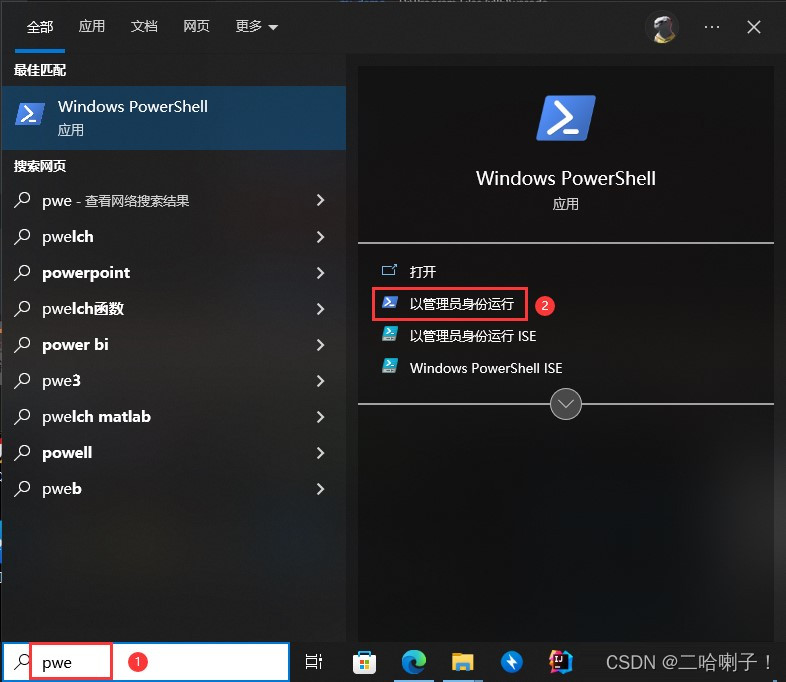Screen dimensions: 786x682
Task: Switch to the 全部 tab
Action: (40, 27)
